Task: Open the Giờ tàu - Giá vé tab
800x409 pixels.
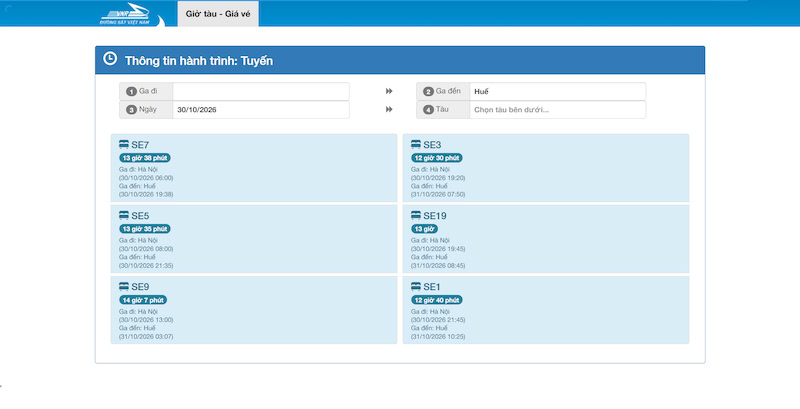Action: 218,14
